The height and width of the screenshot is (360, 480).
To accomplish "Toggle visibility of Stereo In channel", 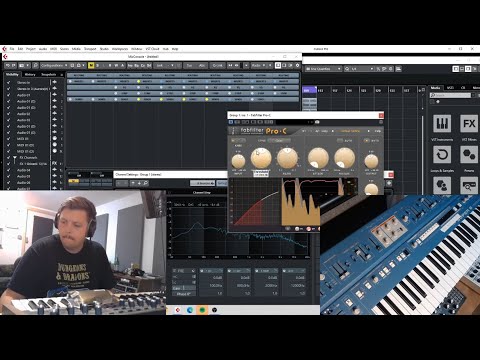I will tap(9, 82).
